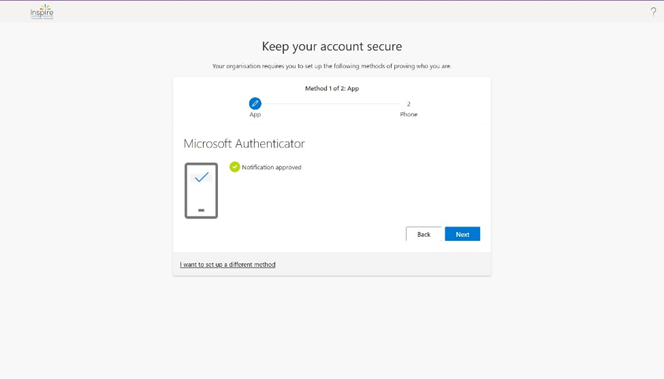Screen dimensions: 664x379
Task: Click step 2 Phone indicator
Action: tap(409, 104)
